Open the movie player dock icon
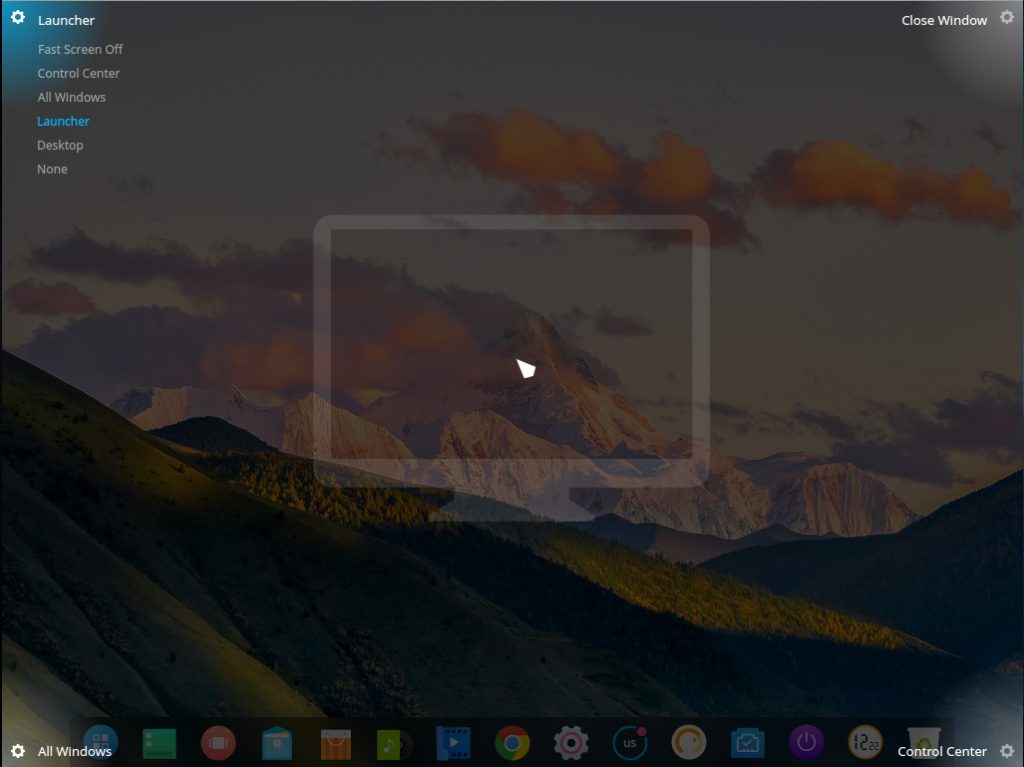This screenshot has width=1024, height=767. (x=453, y=743)
